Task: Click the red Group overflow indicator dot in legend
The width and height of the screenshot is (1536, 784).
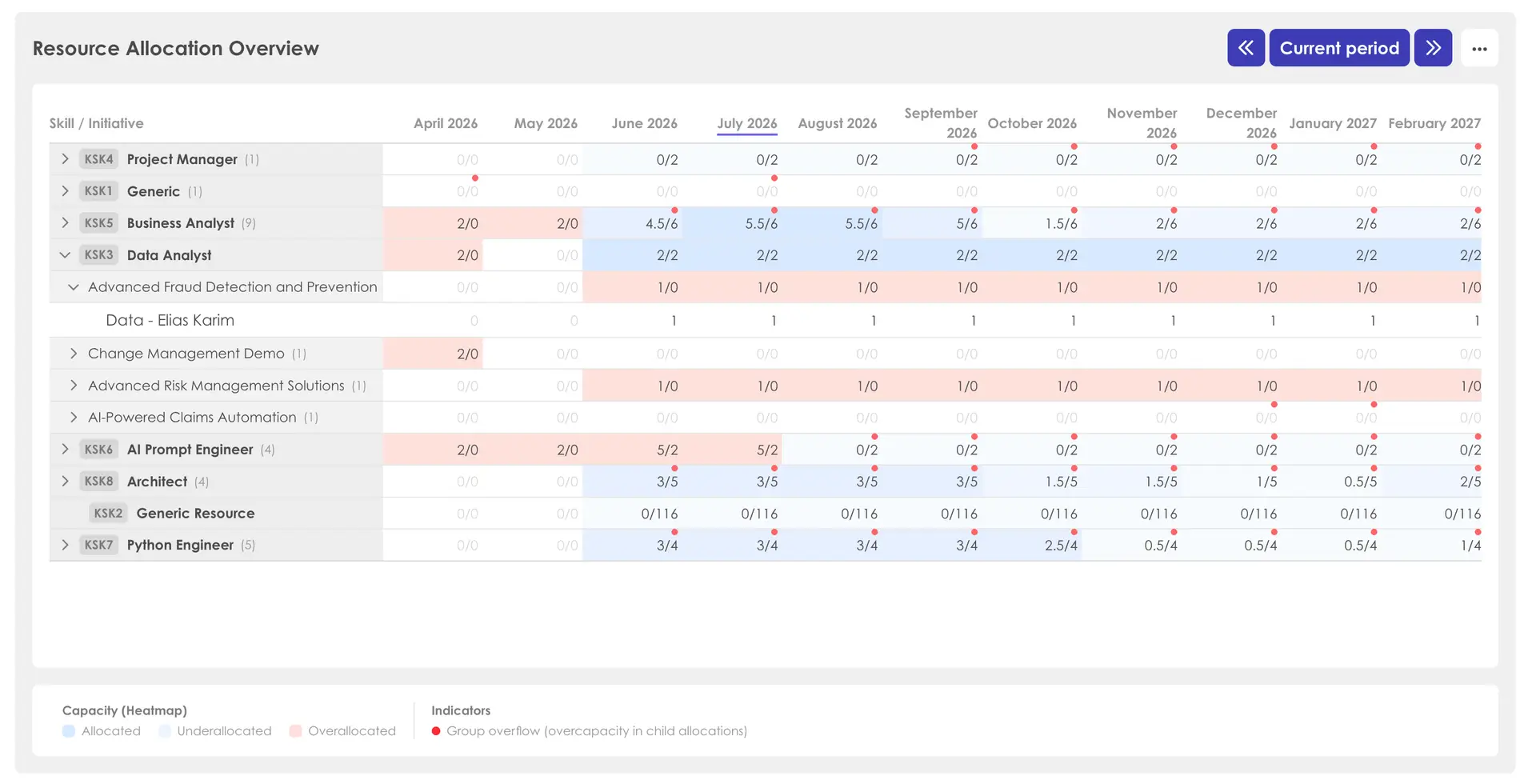Action: click(x=436, y=731)
